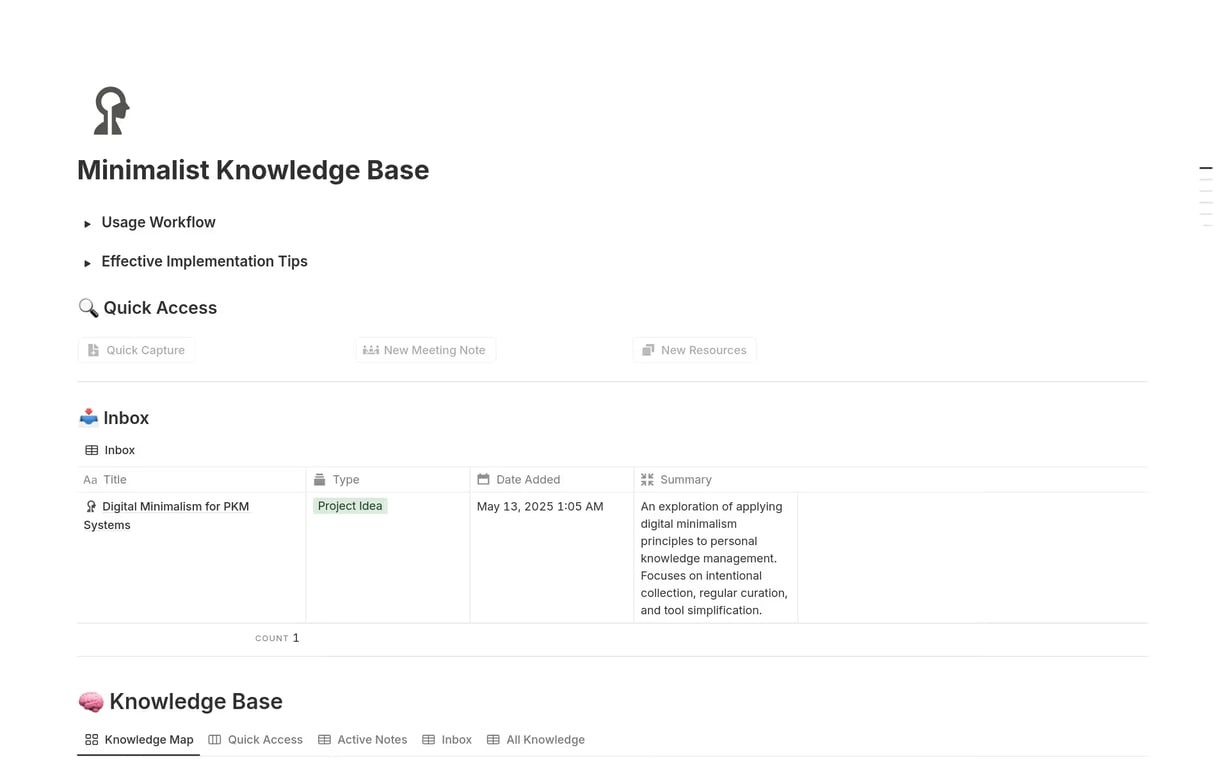Expand Effective Implementation Tips section

[x=88, y=263]
